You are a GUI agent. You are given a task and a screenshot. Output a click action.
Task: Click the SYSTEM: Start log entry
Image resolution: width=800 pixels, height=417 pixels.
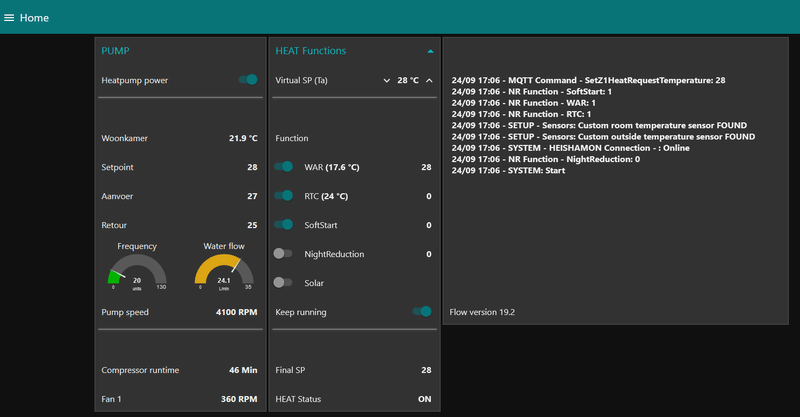click(508, 170)
